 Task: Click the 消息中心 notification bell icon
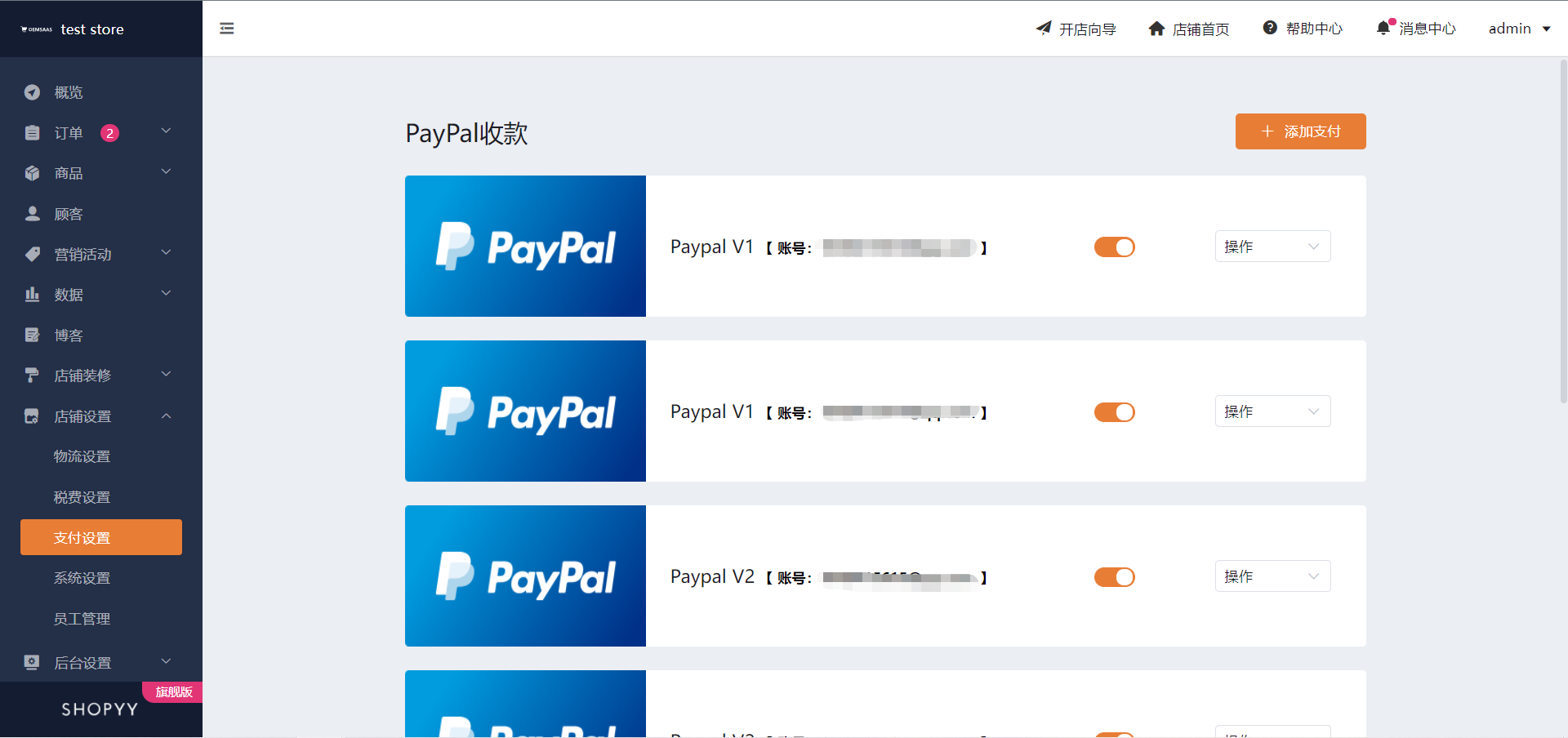1383,29
